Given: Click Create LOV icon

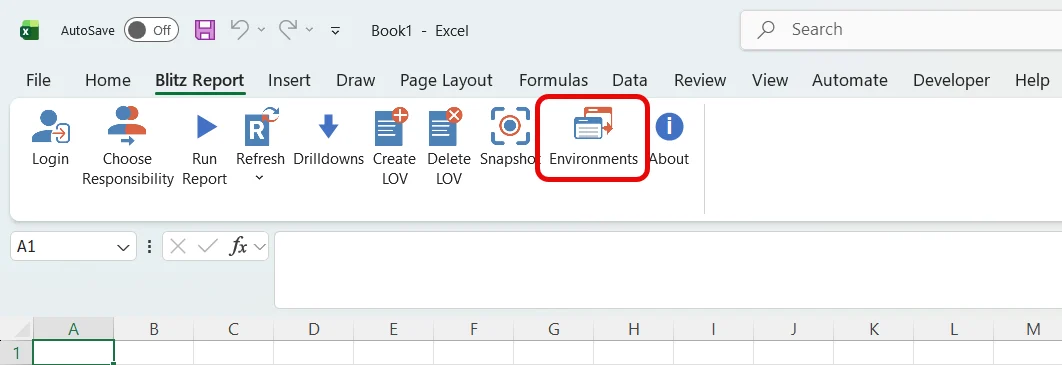Looking at the screenshot, I should pyautogui.click(x=392, y=126).
